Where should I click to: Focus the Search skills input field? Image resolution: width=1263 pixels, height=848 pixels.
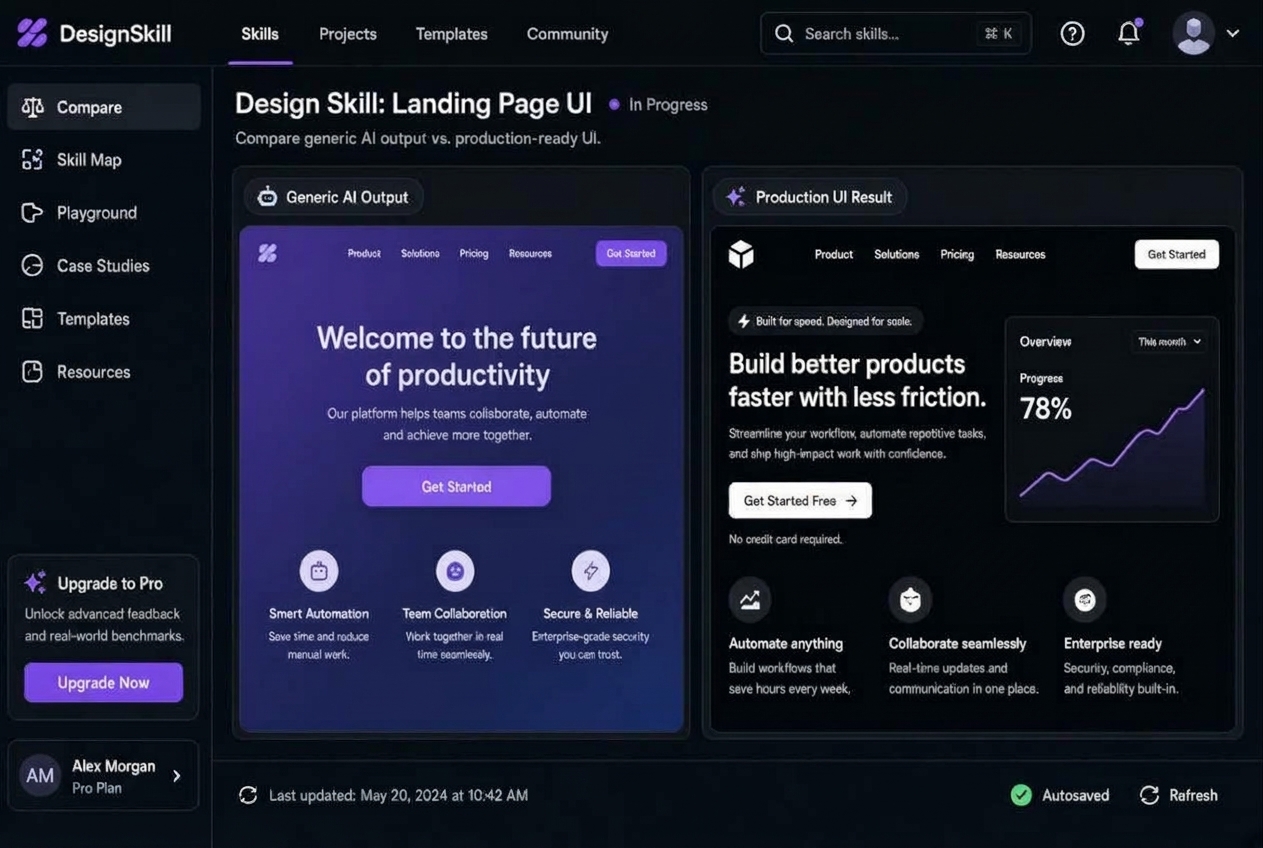(x=896, y=34)
